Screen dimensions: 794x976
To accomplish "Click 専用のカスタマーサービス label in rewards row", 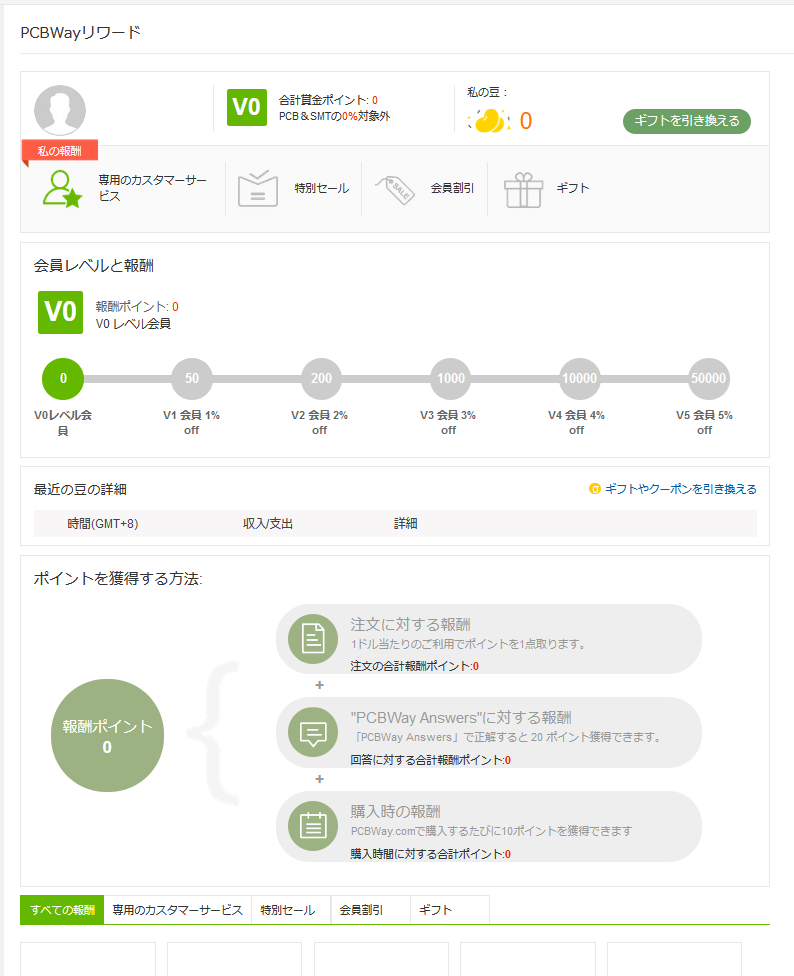I will [152, 188].
